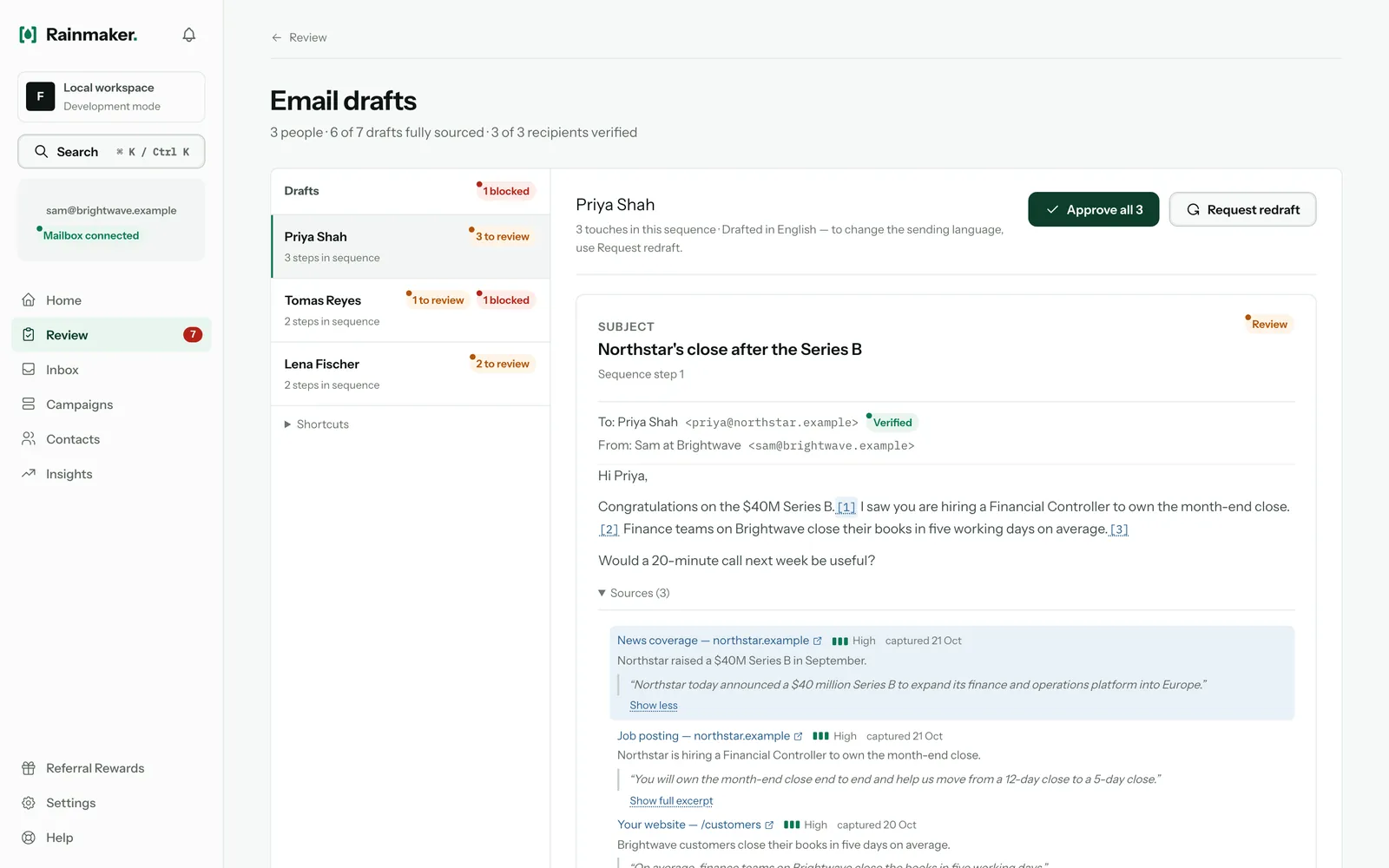Click the Review clipboard icon
The image size is (1389, 868).
(29, 334)
